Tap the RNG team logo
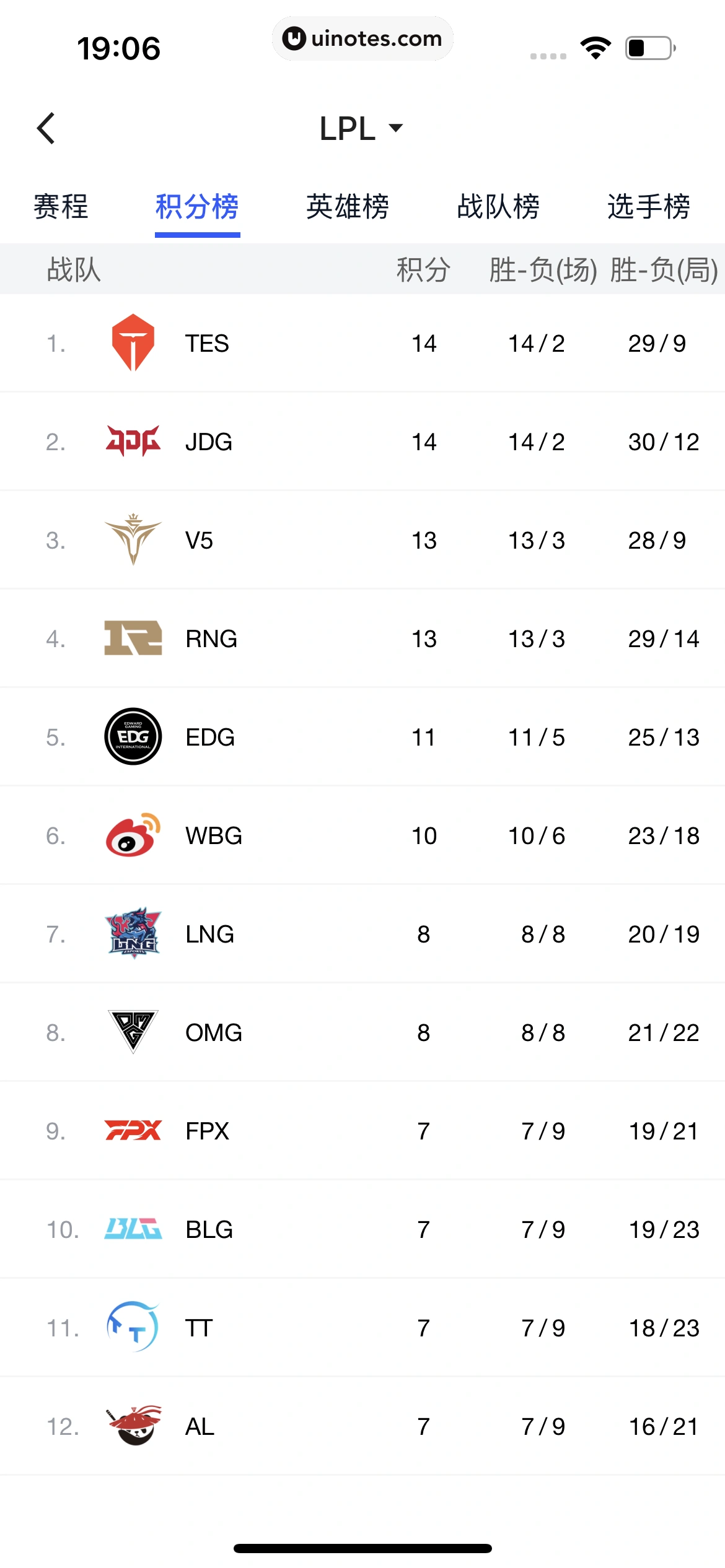Image resolution: width=725 pixels, height=1568 pixels. point(133,638)
